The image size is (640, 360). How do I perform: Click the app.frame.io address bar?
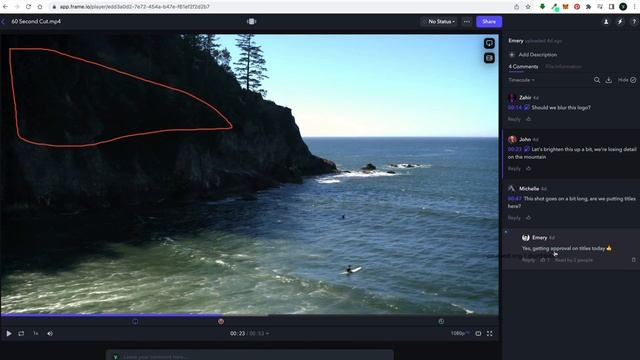[x=282, y=7]
